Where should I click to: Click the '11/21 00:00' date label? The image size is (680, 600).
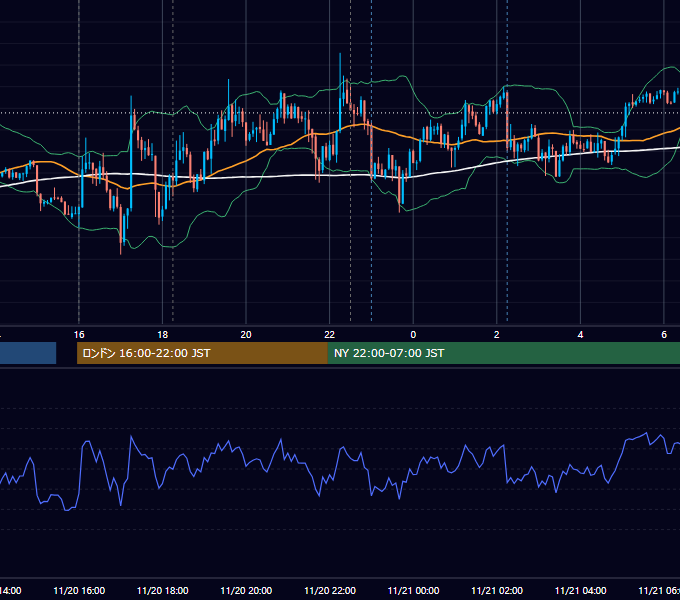(413, 590)
